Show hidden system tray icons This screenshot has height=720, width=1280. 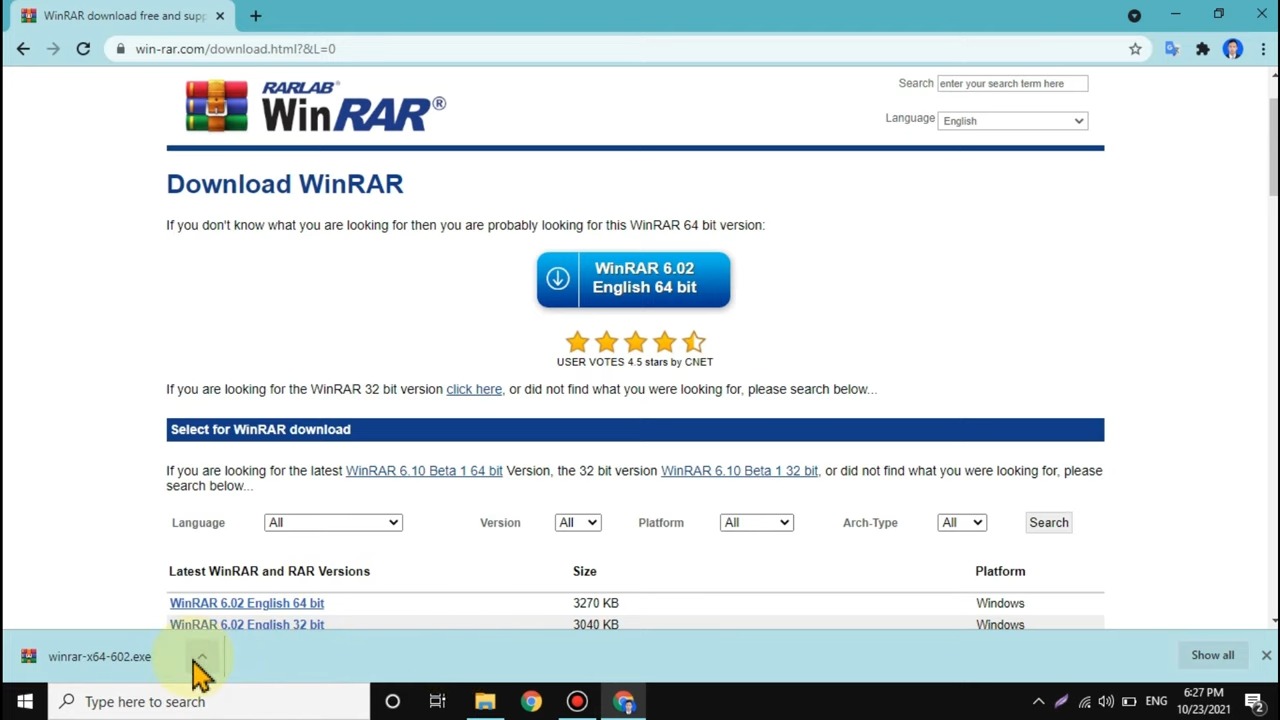click(x=1038, y=701)
